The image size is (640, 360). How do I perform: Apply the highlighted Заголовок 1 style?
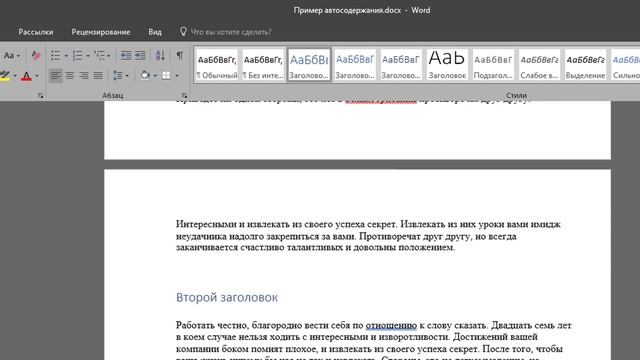pyautogui.click(x=309, y=65)
